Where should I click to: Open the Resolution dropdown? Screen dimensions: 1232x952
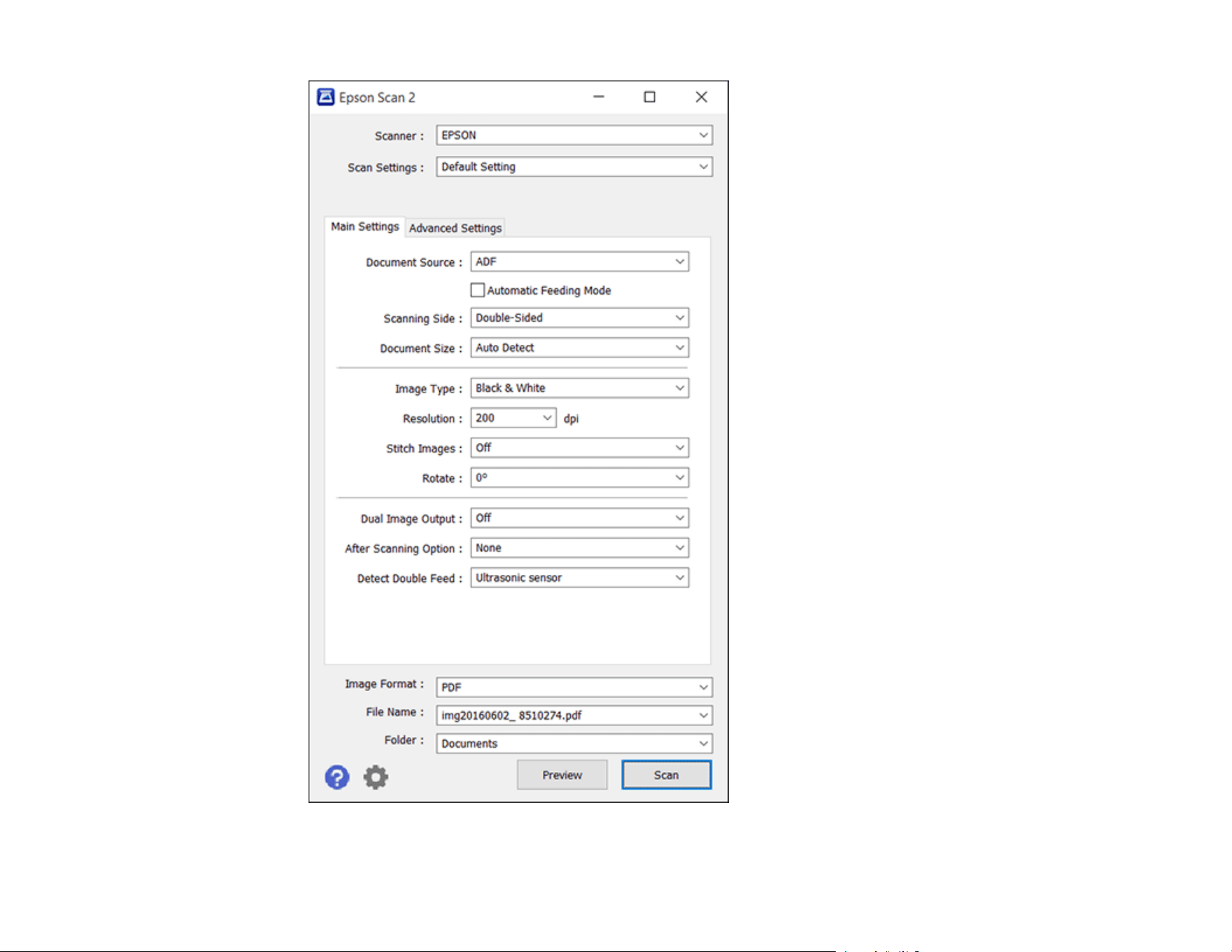click(x=514, y=418)
